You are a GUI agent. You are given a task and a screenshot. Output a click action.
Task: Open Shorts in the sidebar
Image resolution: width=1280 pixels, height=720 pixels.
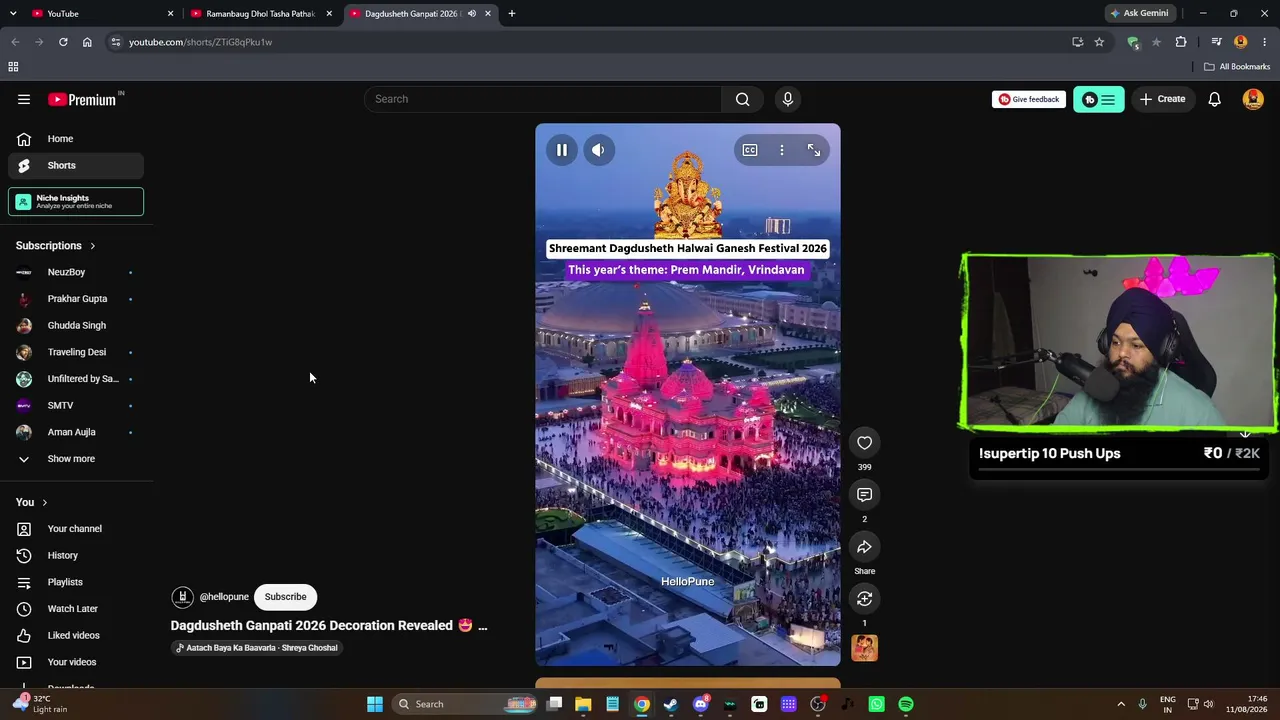click(x=76, y=165)
